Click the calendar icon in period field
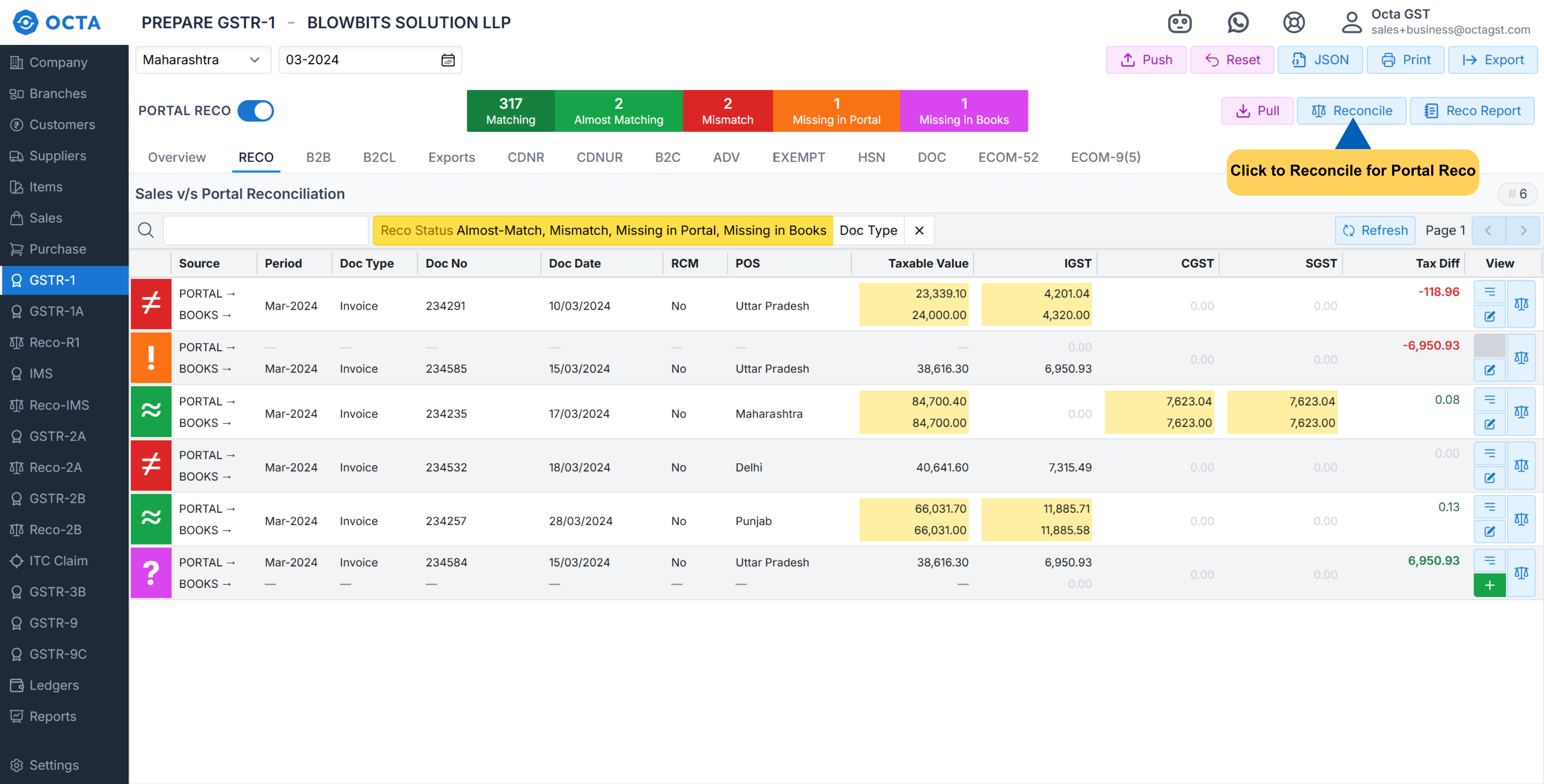This screenshot has height=784, width=1544. 448,60
